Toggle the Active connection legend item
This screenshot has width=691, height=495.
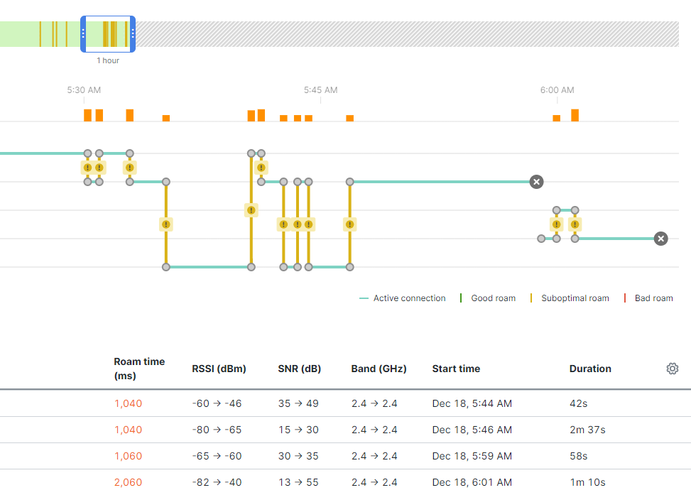click(402, 298)
